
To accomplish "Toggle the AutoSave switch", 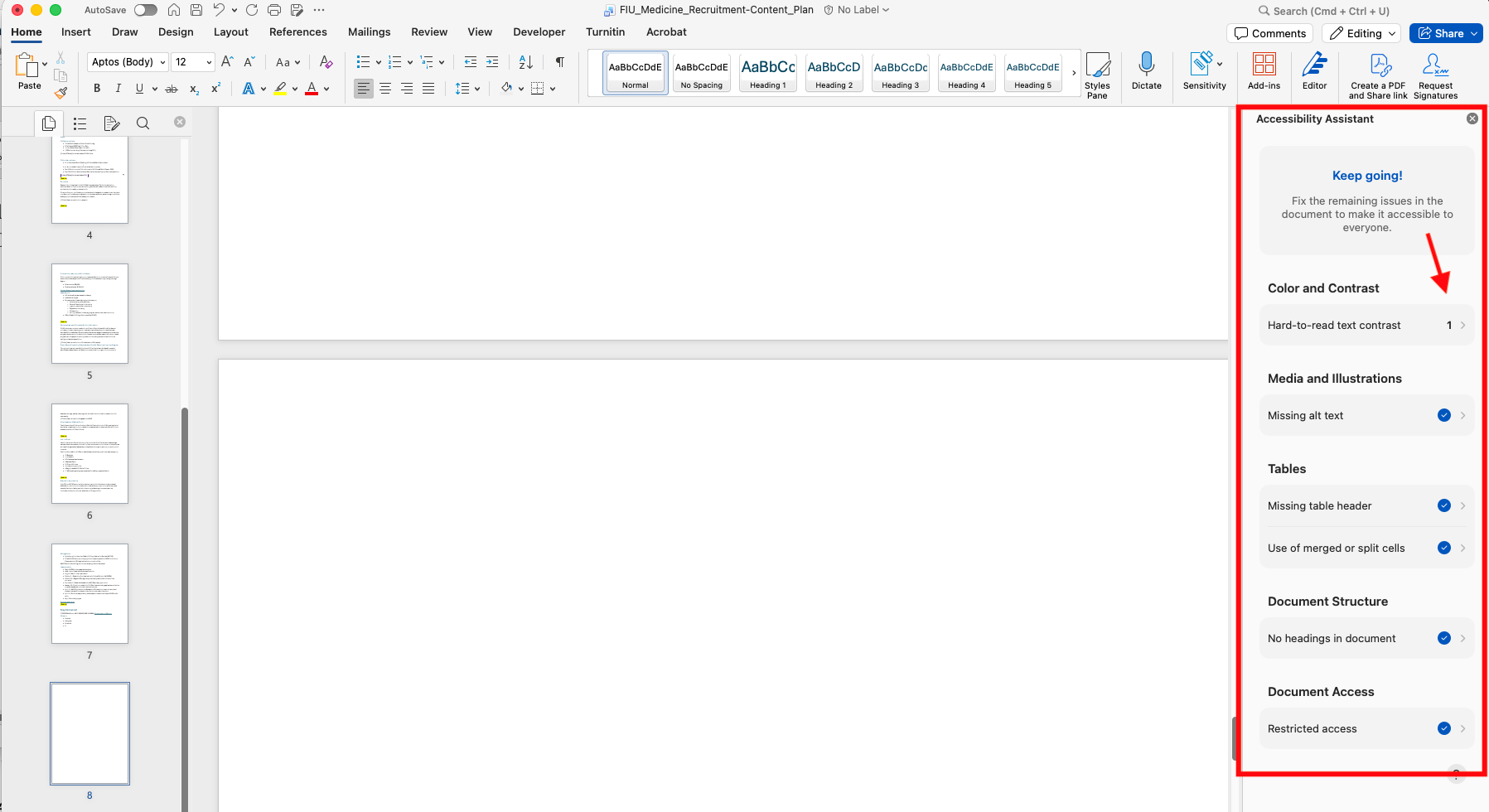I will [x=145, y=10].
